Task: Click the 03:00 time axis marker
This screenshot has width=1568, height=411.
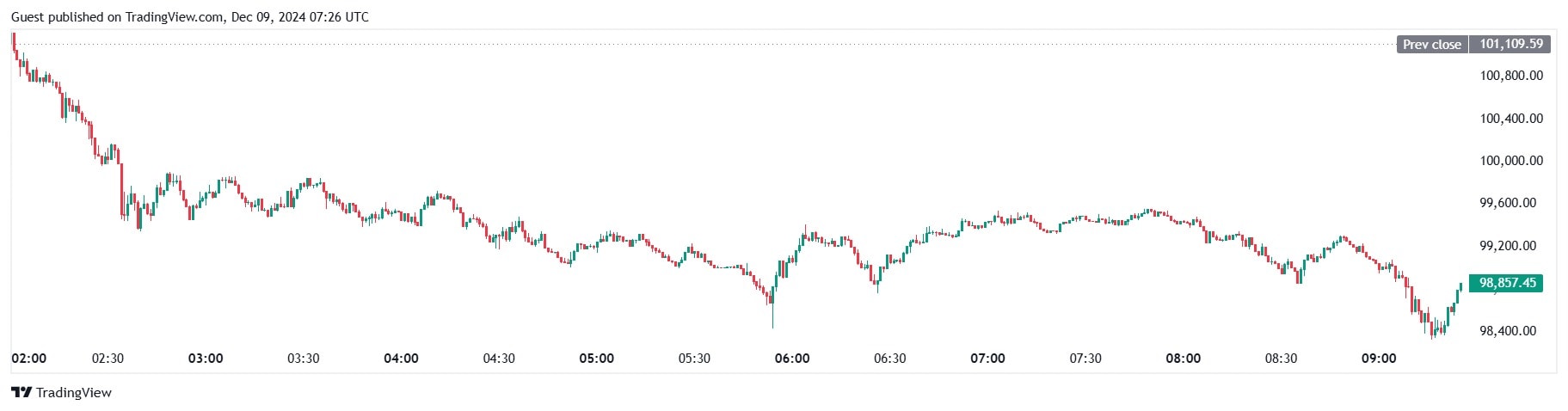Action: [206, 359]
